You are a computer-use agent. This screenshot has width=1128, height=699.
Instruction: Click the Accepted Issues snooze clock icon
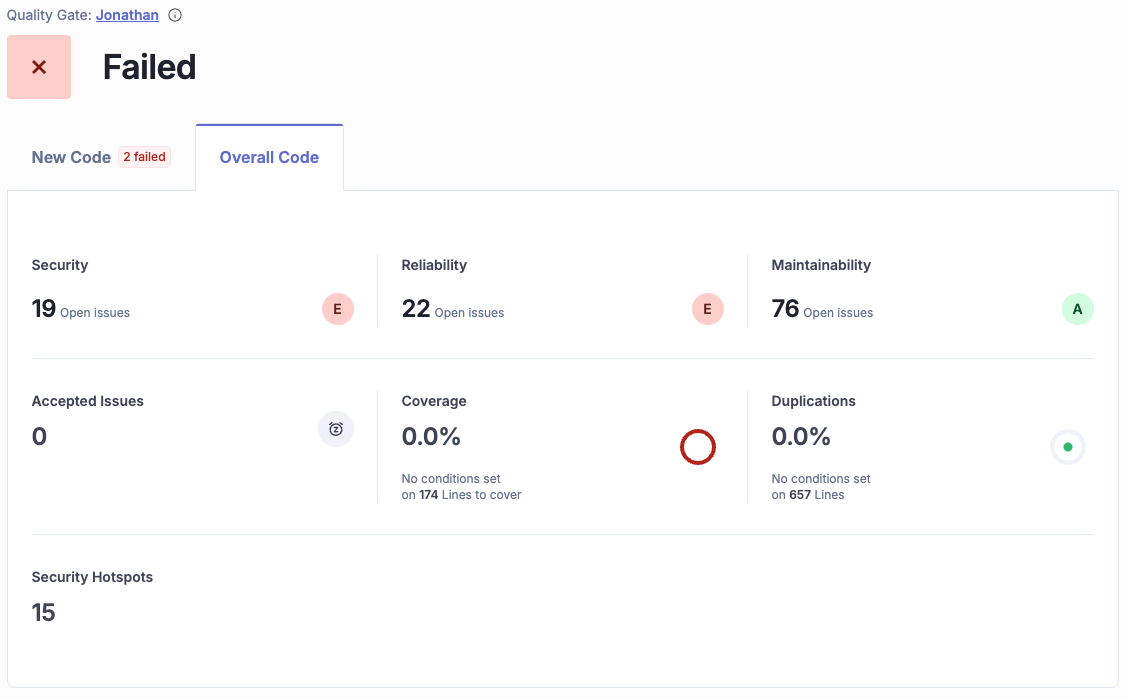click(x=336, y=429)
